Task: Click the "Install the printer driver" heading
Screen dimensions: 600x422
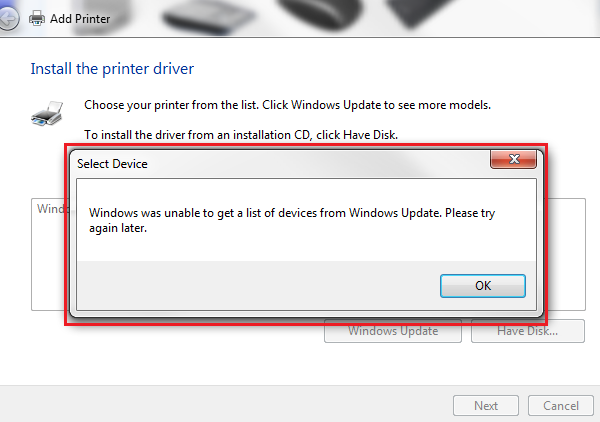Action: click(112, 69)
